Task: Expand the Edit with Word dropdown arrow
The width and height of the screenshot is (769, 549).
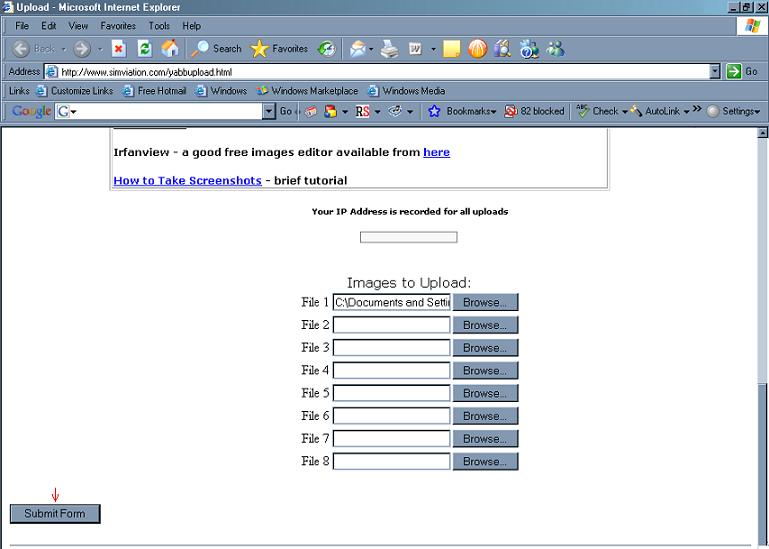Action: (433, 49)
